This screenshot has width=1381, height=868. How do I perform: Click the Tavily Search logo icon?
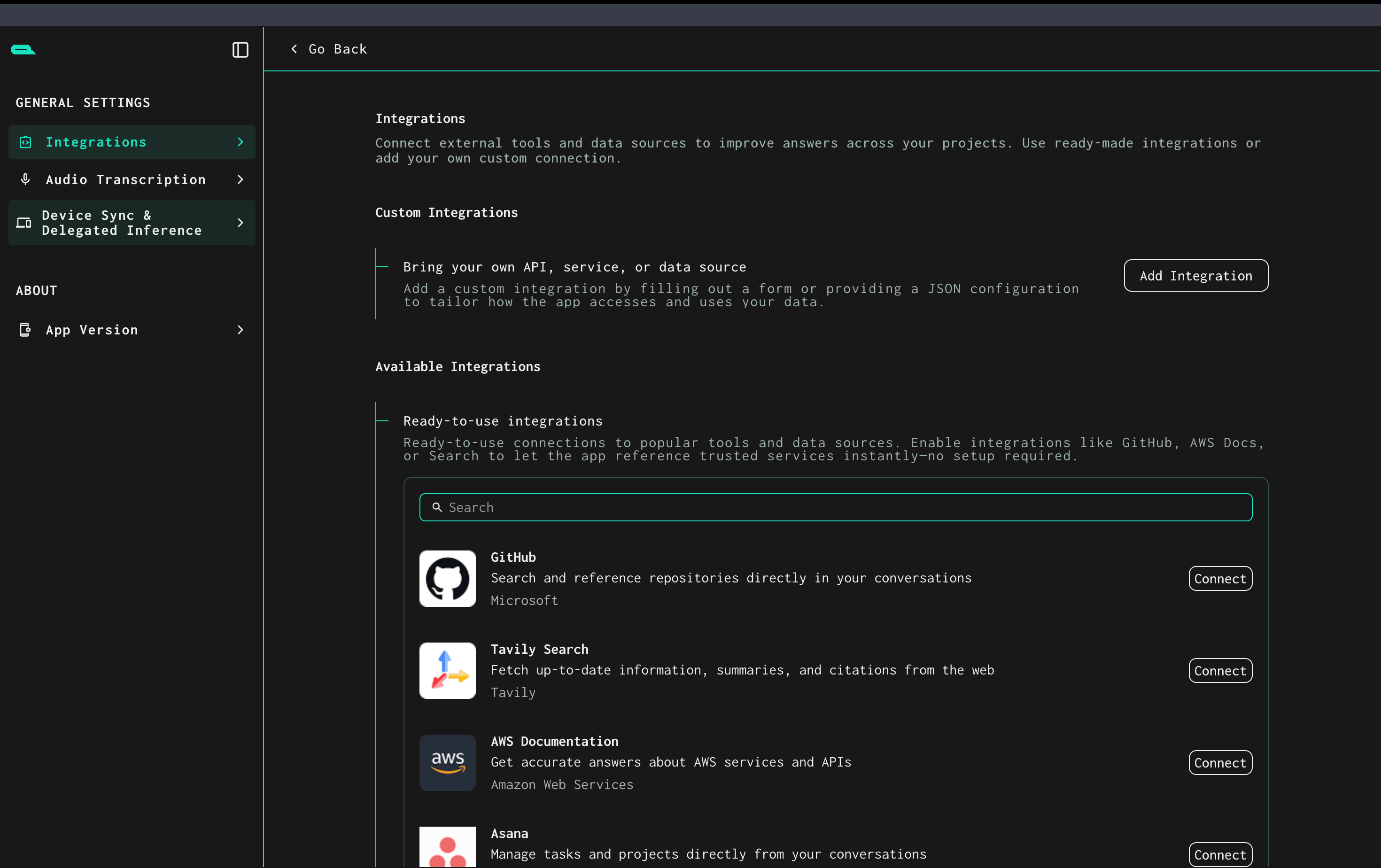pyautogui.click(x=447, y=670)
